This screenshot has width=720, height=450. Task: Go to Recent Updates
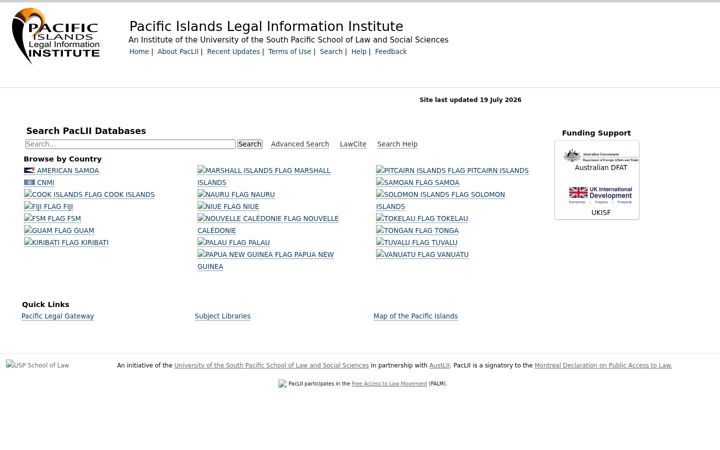coord(233,51)
